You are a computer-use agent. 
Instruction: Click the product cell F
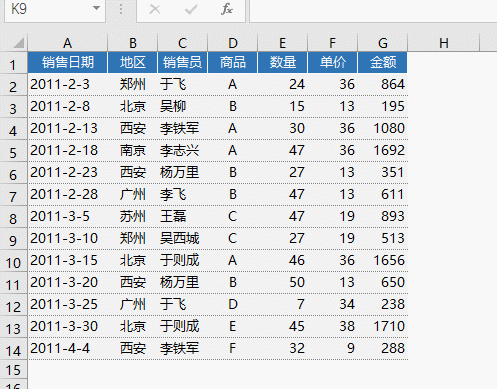click(233, 348)
